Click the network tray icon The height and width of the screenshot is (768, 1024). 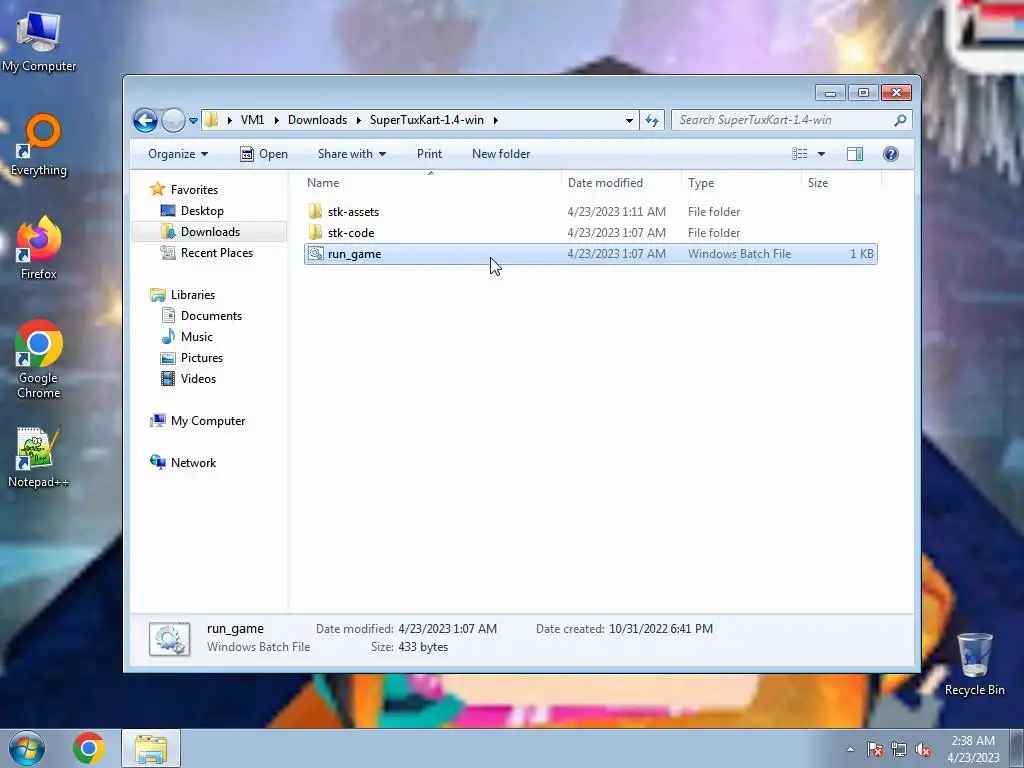899,750
